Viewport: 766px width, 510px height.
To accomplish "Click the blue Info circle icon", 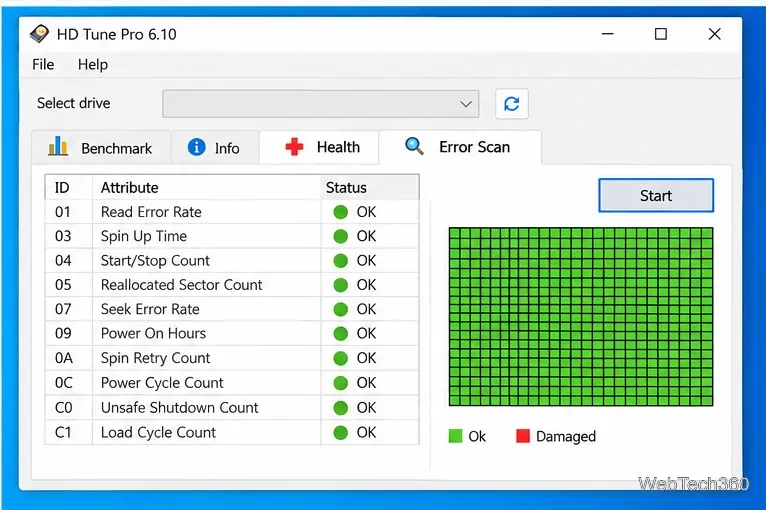I will [196, 147].
